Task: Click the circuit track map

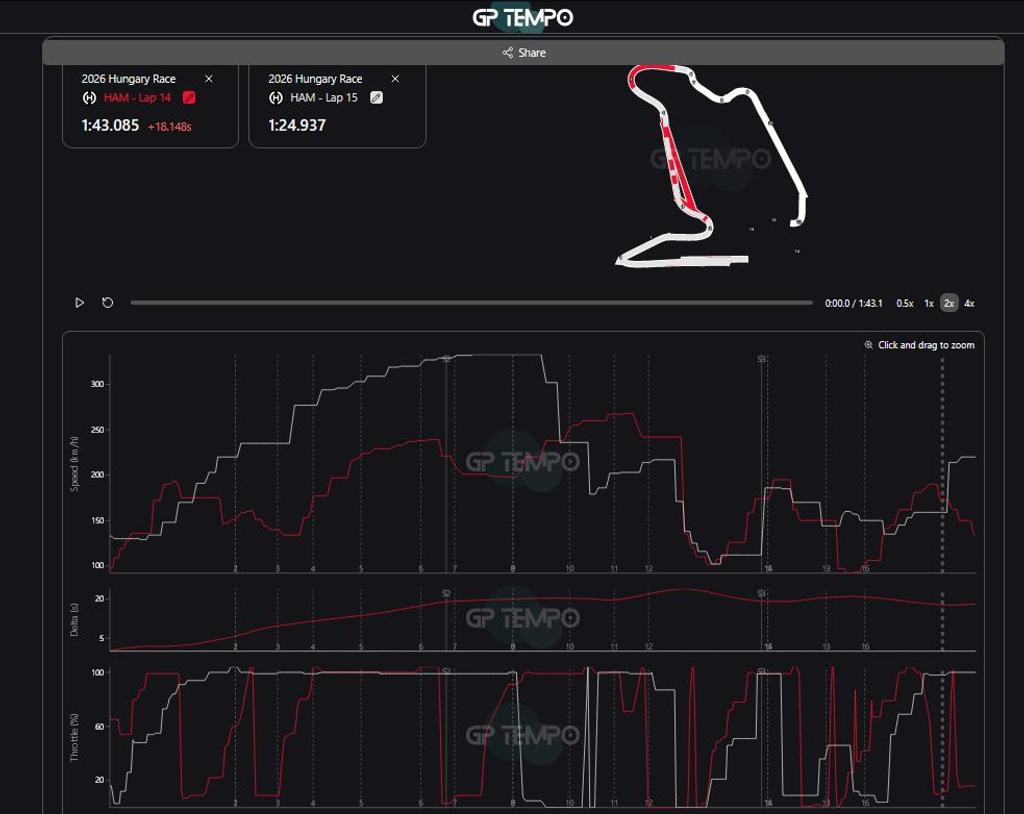Action: 712,166
